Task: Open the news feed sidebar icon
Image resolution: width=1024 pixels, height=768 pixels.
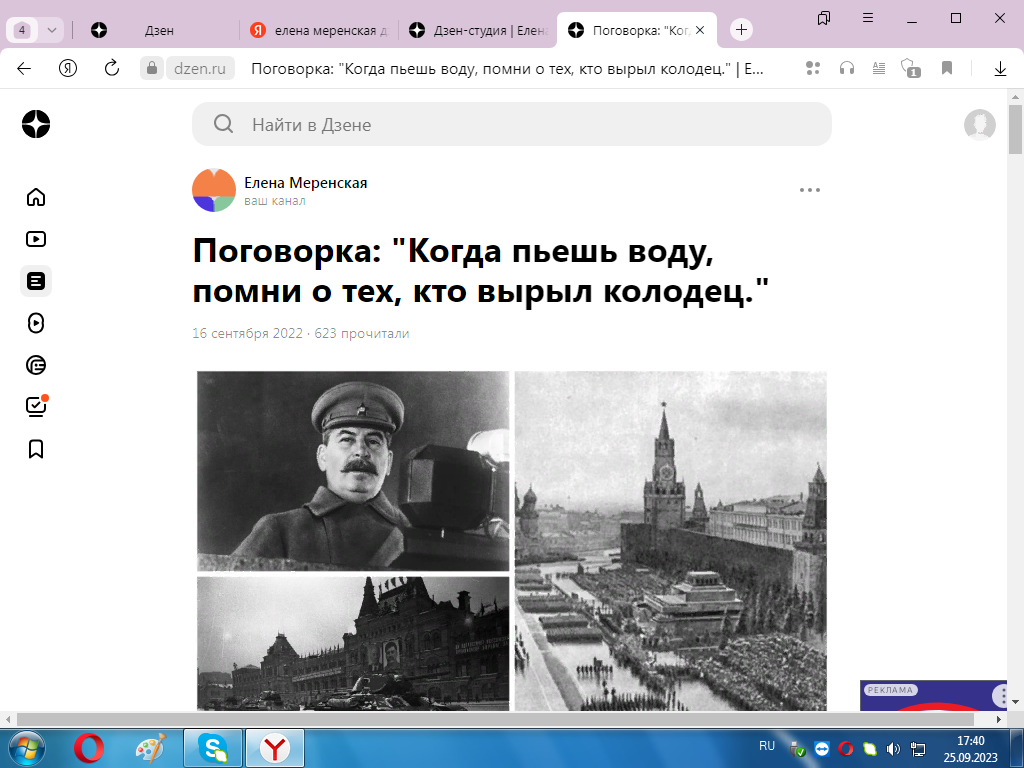Action: tap(36, 365)
